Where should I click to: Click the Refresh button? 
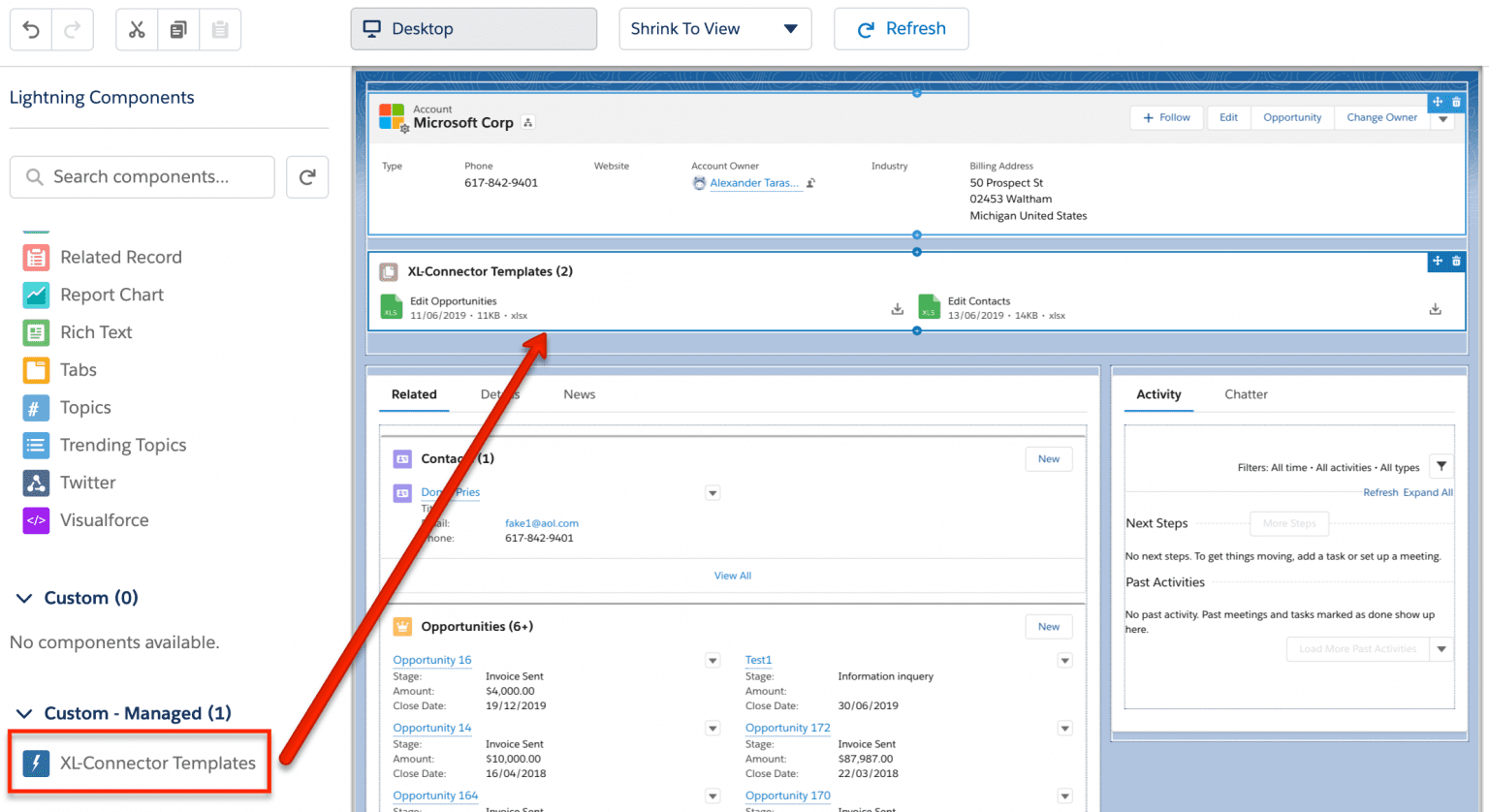[x=901, y=28]
